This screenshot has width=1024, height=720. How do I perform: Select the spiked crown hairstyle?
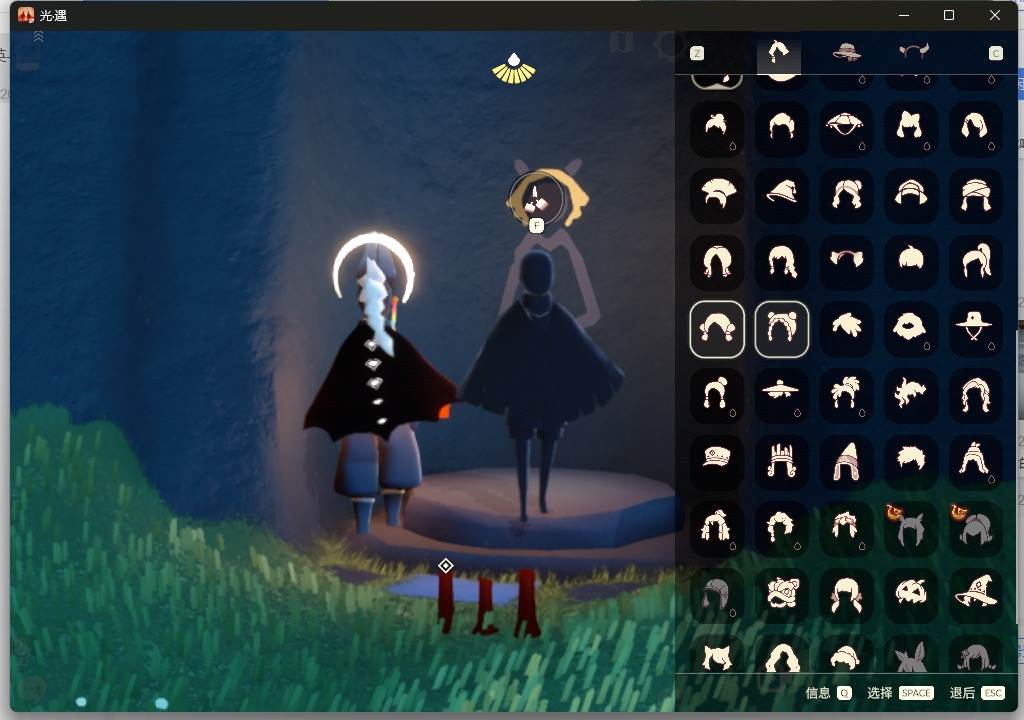(781, 461)
